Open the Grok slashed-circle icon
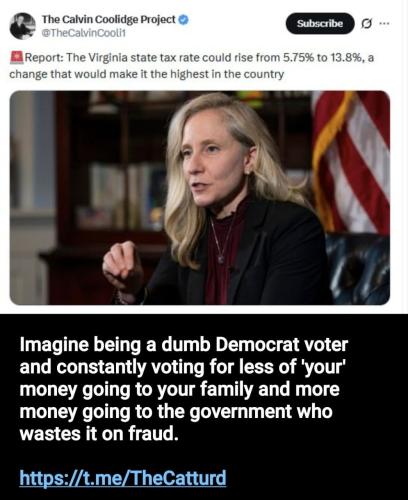 [x=366, y=24]
